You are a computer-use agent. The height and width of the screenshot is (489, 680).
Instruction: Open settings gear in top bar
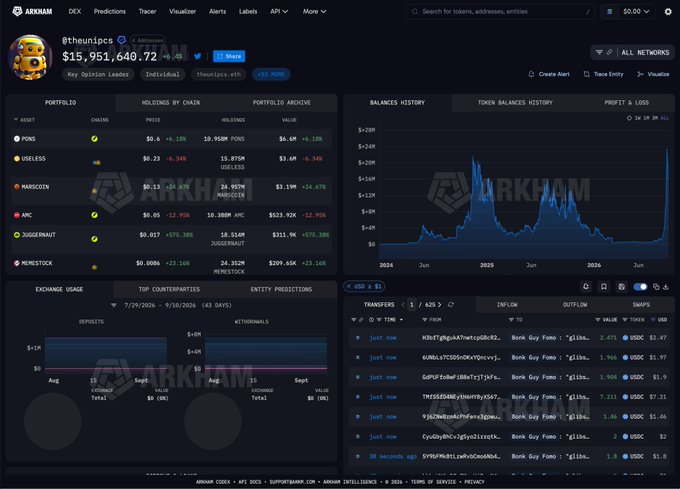click(x=668, y=12)
